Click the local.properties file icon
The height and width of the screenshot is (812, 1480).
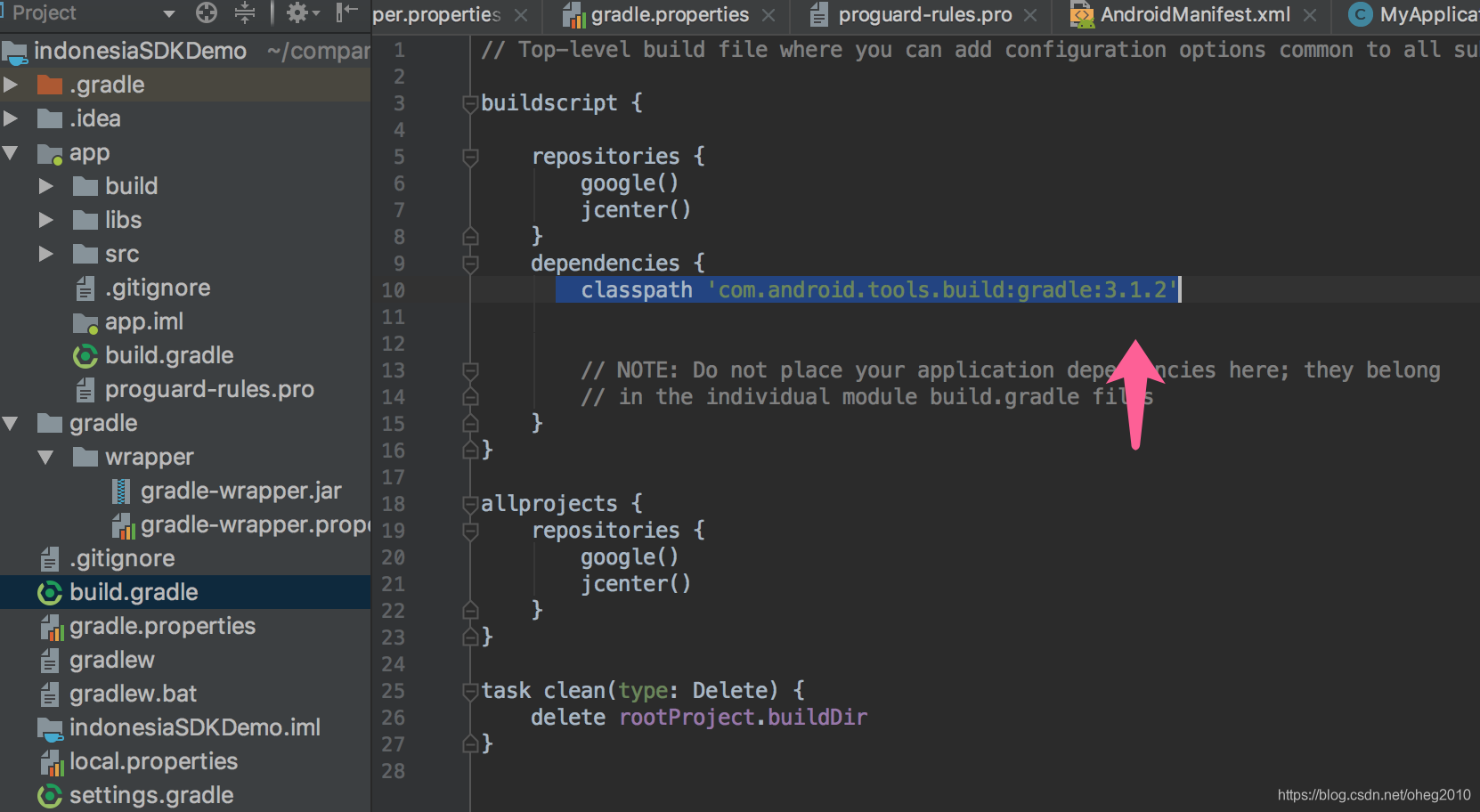(x=51, y=761)
